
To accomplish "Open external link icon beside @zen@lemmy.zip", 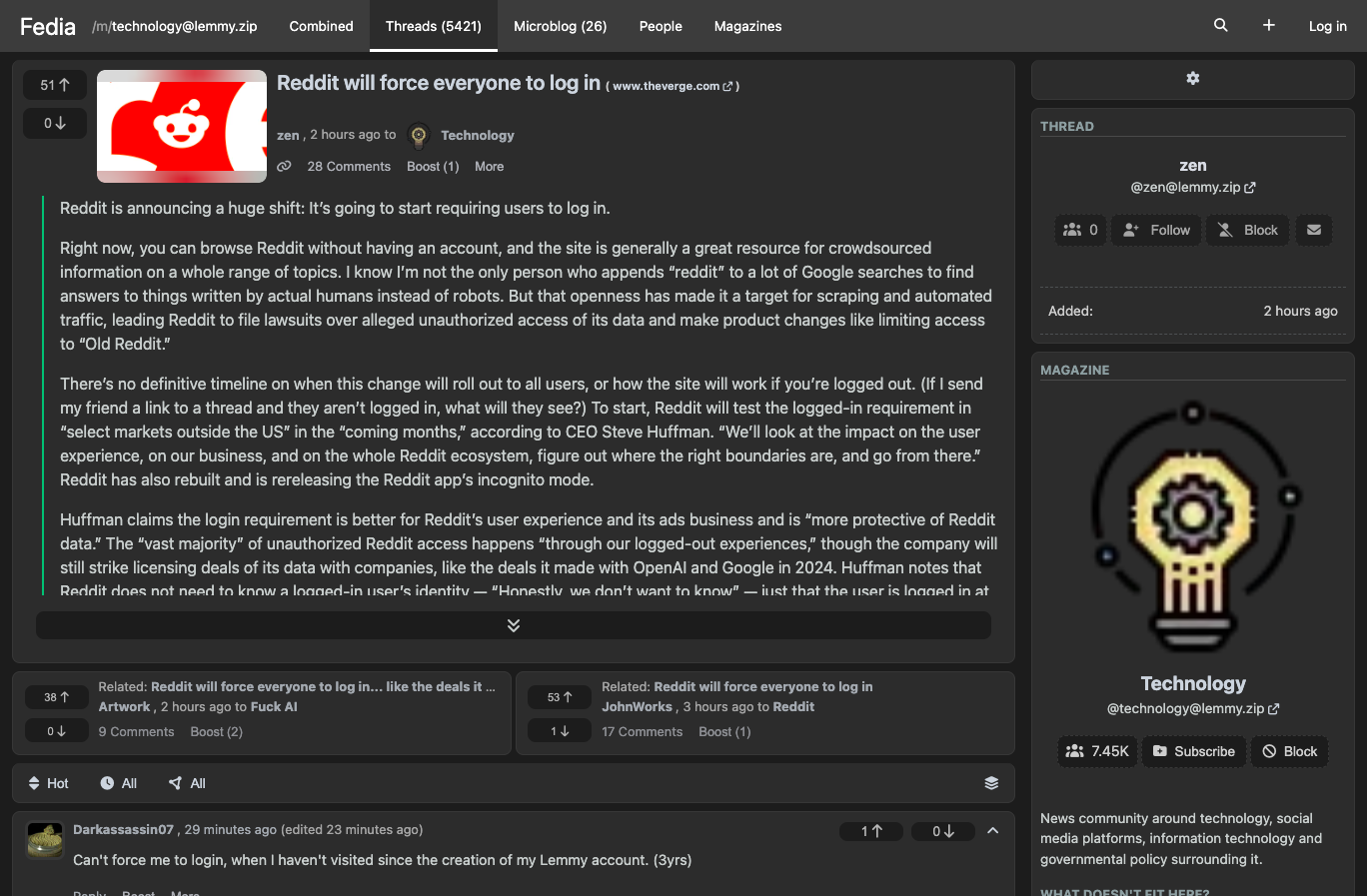I will pyautogui.click(x=1250, y=188).
